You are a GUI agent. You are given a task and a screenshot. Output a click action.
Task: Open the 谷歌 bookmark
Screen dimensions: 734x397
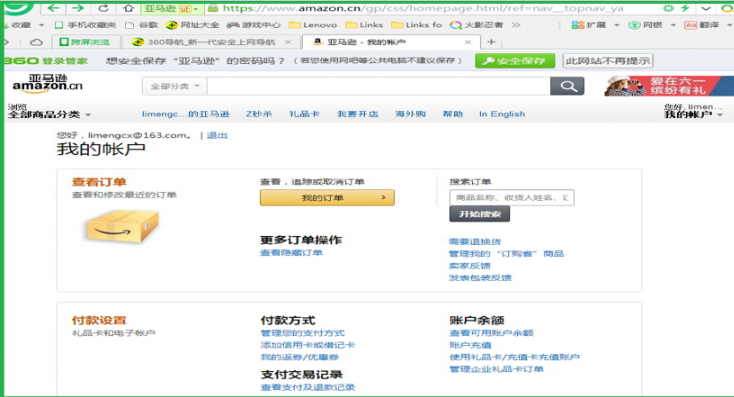143,25
